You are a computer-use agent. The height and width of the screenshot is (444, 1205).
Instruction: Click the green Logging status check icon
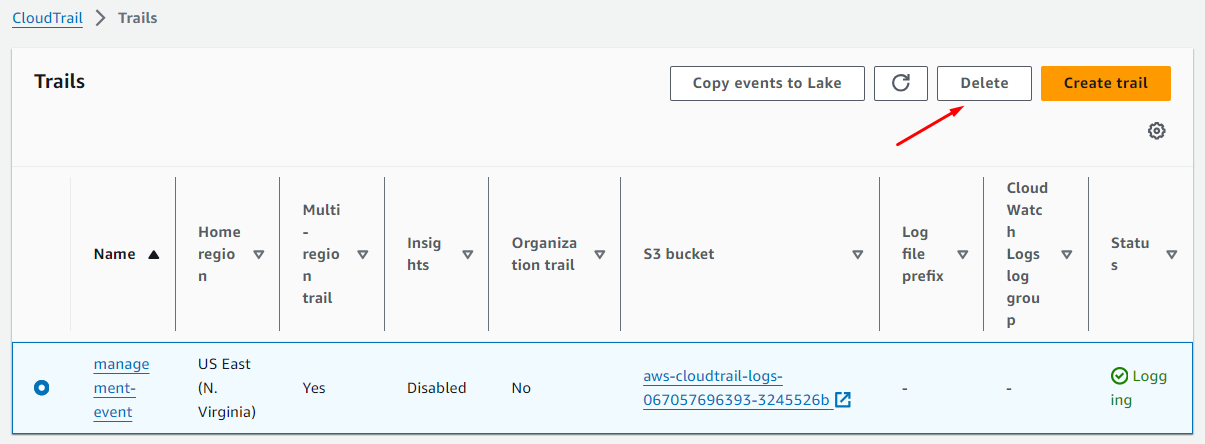(1119, 377)
